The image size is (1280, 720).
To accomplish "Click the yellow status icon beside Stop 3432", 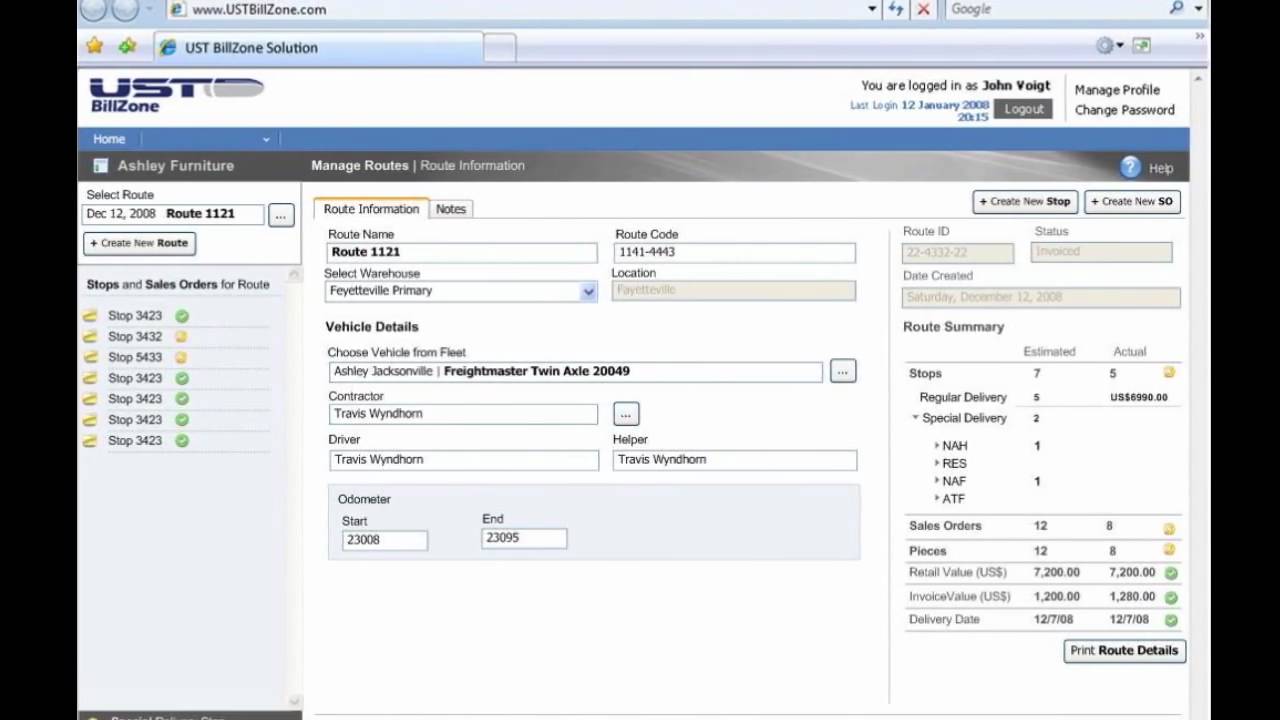I will pos(182,337).
